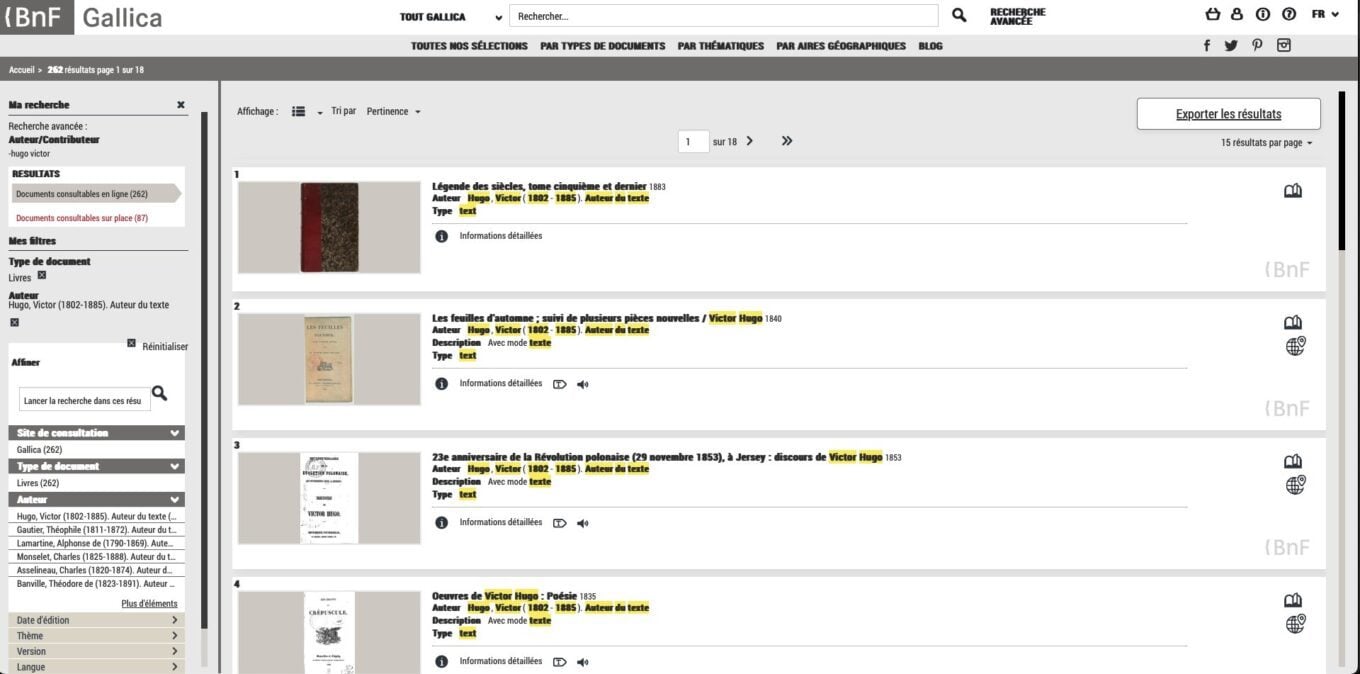Click the BnF logo
The image size is (1360, 674).
pos(36,17)
